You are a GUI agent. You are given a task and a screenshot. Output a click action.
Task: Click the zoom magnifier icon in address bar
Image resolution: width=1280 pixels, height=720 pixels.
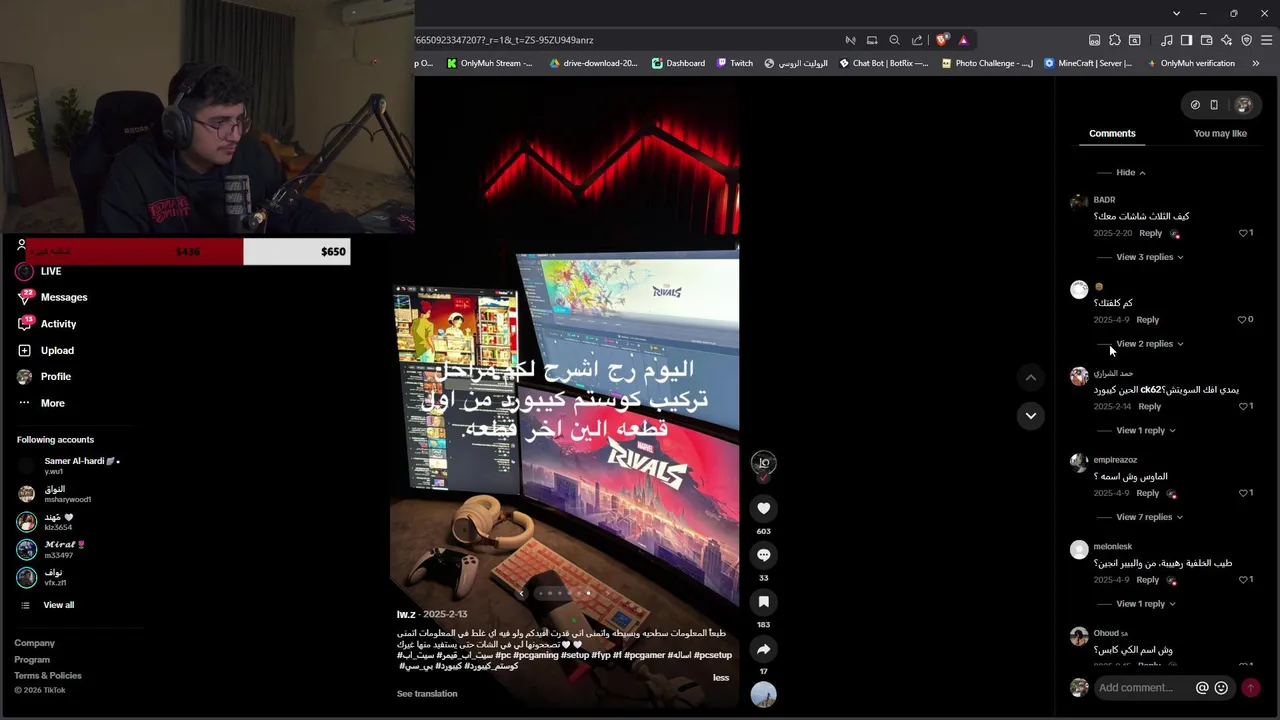(894, 40)
